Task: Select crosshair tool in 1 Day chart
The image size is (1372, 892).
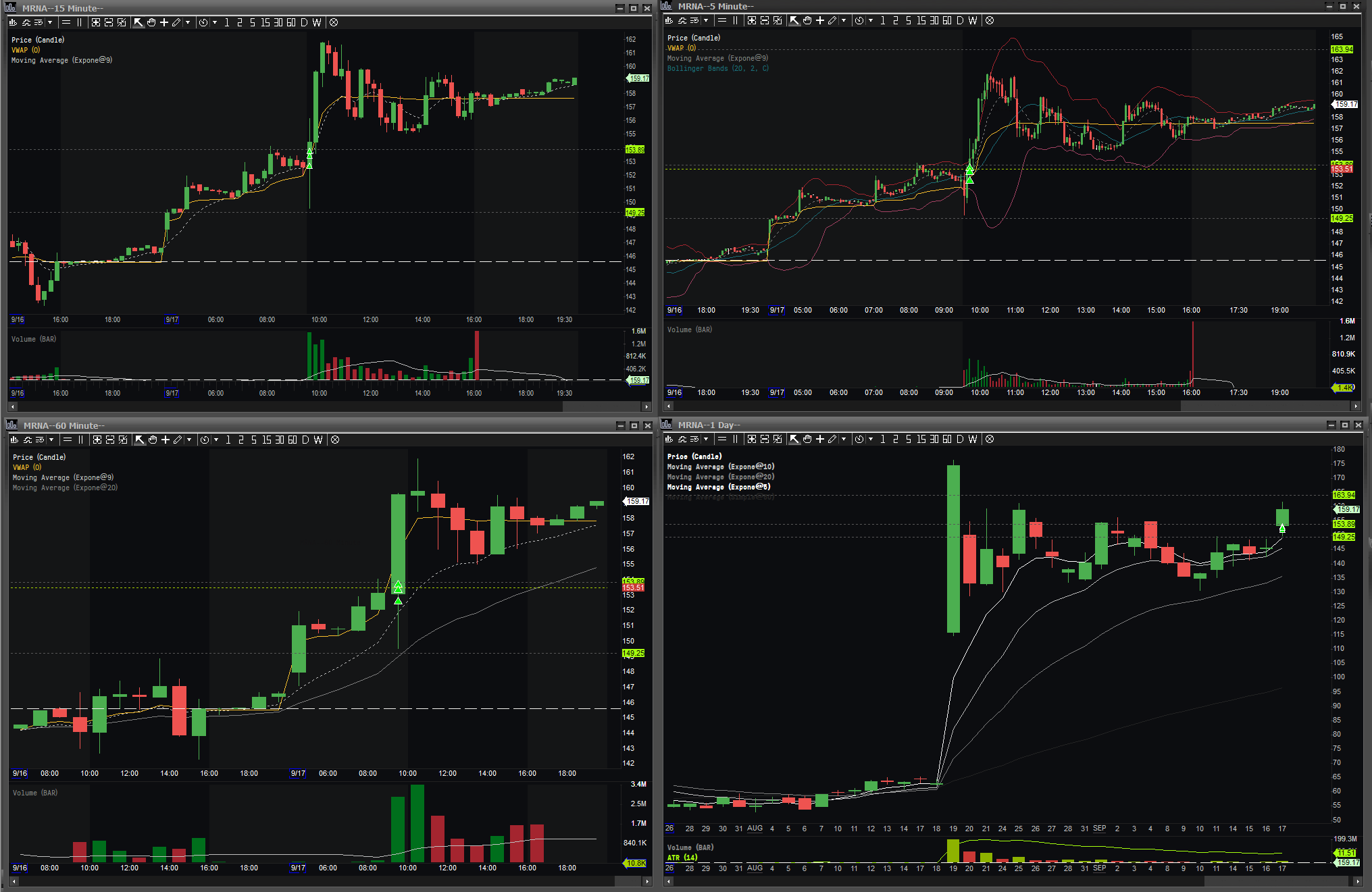Action: [820, 439]
